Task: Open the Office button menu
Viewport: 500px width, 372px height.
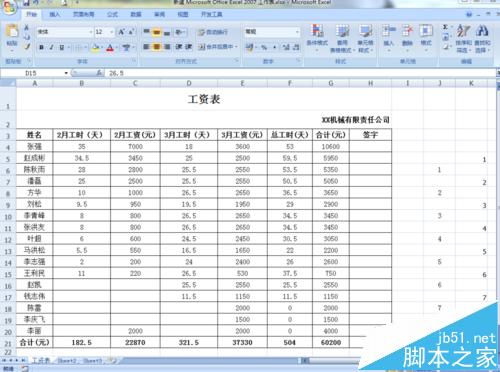Action: click(9, 7)
